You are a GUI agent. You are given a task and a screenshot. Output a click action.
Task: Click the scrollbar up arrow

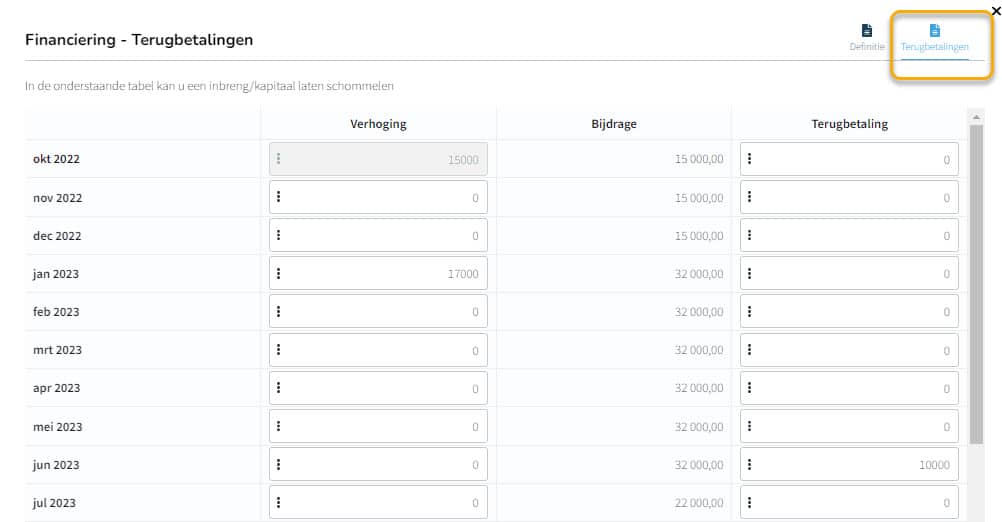[x=976, y=118]
